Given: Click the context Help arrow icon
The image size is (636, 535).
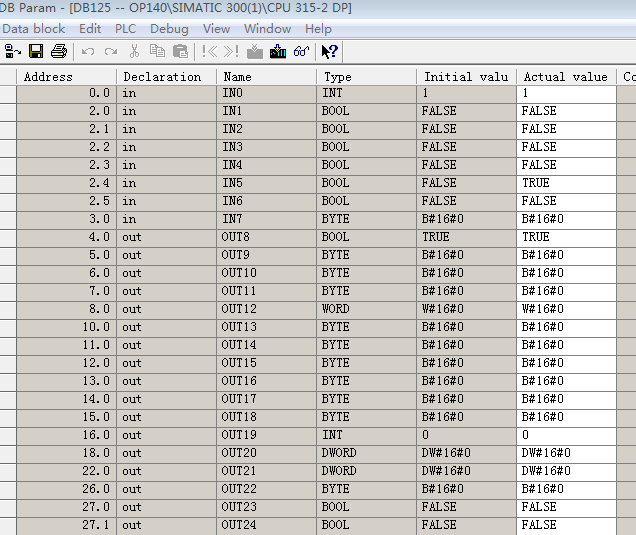Looking at the screenshot, I should 329,52.
